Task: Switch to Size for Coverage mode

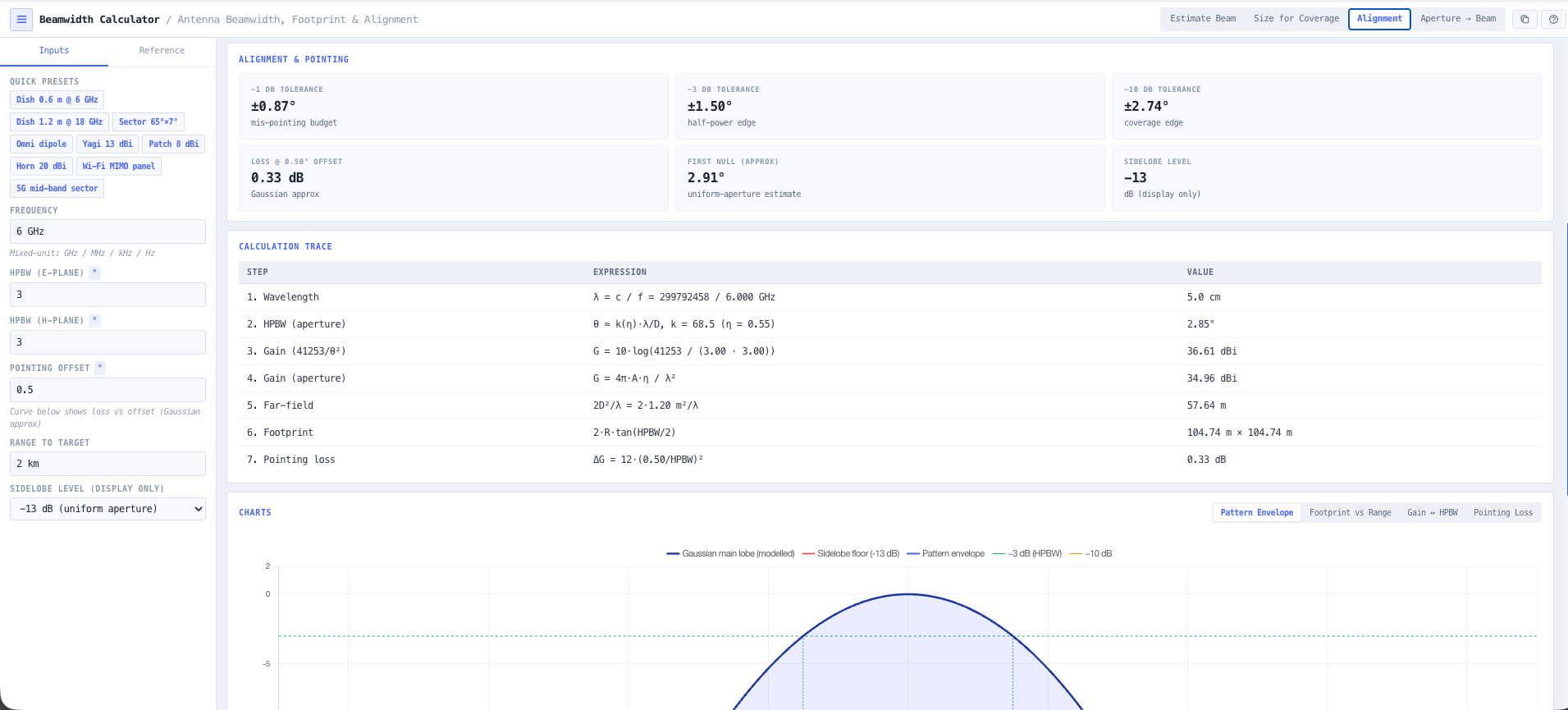Action: pyautogui.click(x=1296, y=19)
